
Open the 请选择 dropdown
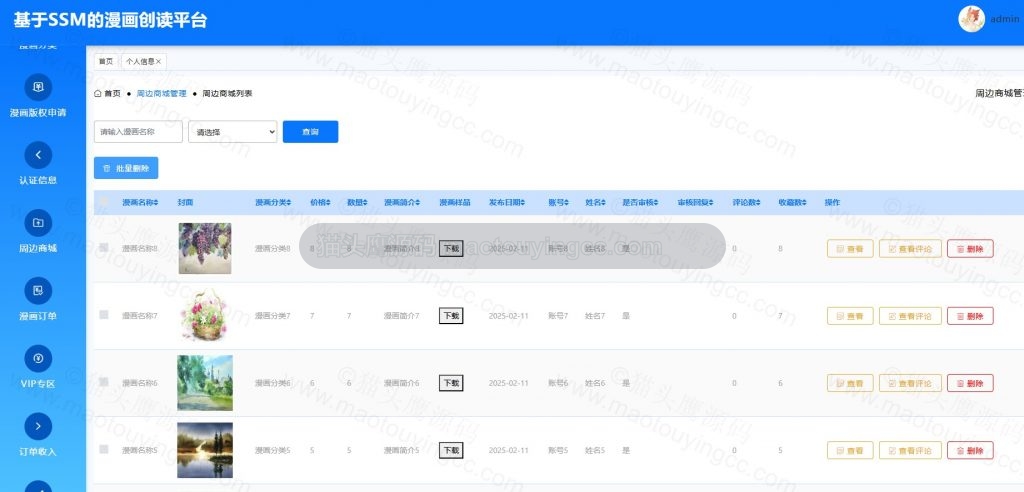point(232,131)
